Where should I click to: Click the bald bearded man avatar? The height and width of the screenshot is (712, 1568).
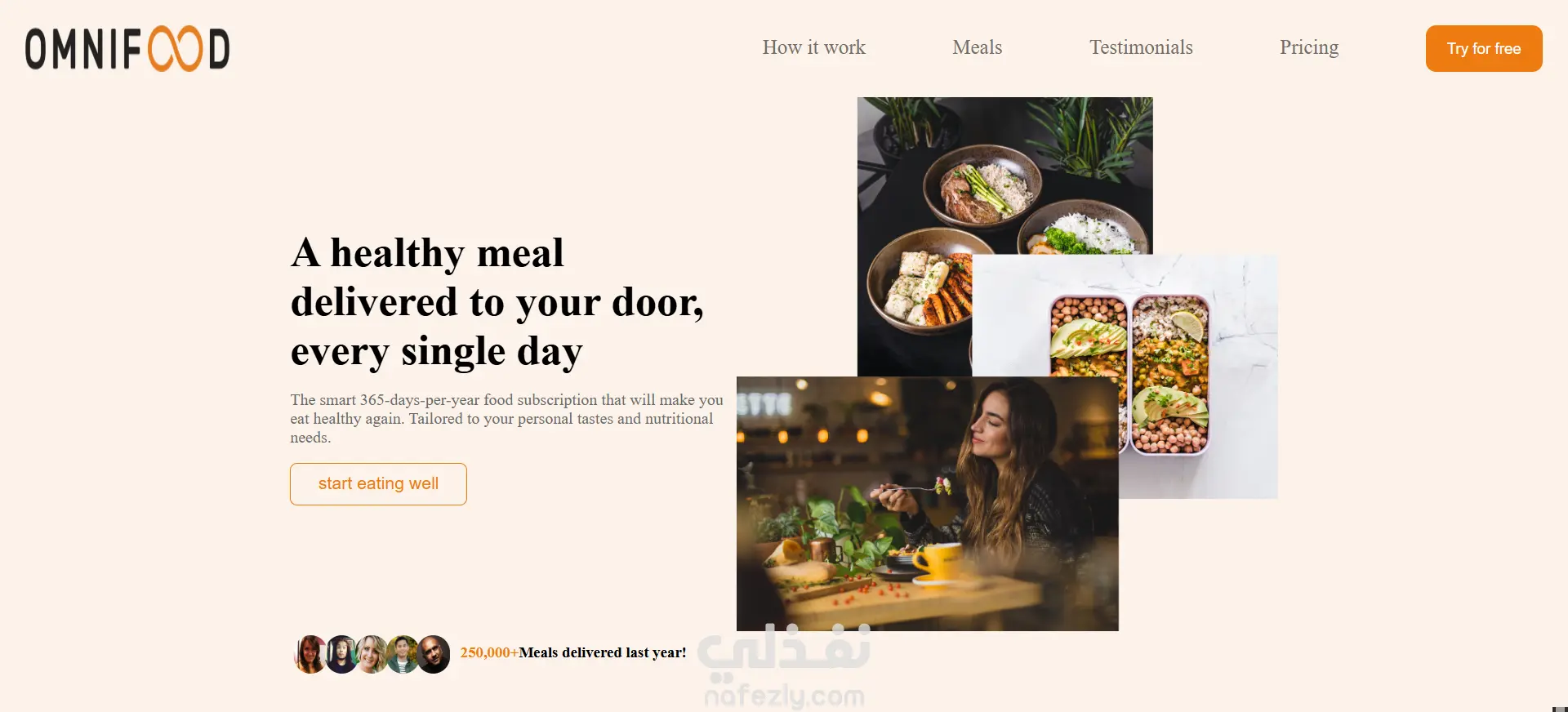(434, 654)
